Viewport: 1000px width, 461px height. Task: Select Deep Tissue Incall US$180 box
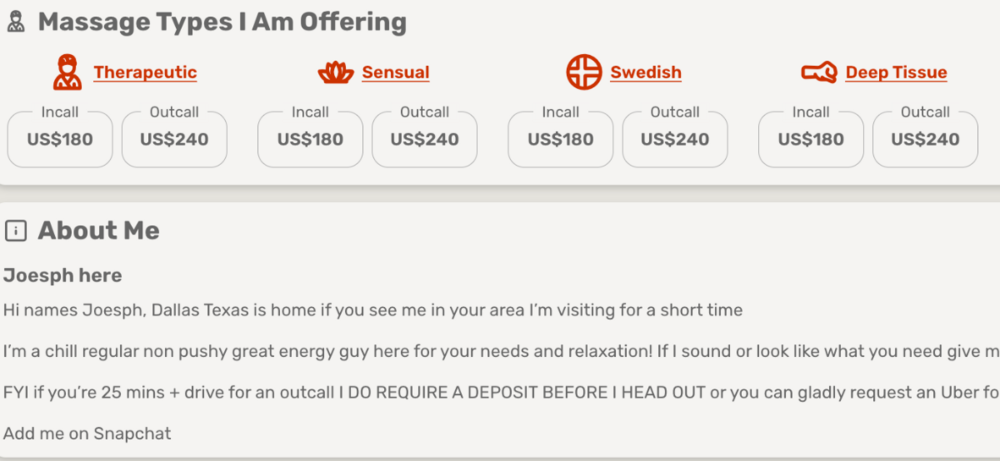click(811, 139)
